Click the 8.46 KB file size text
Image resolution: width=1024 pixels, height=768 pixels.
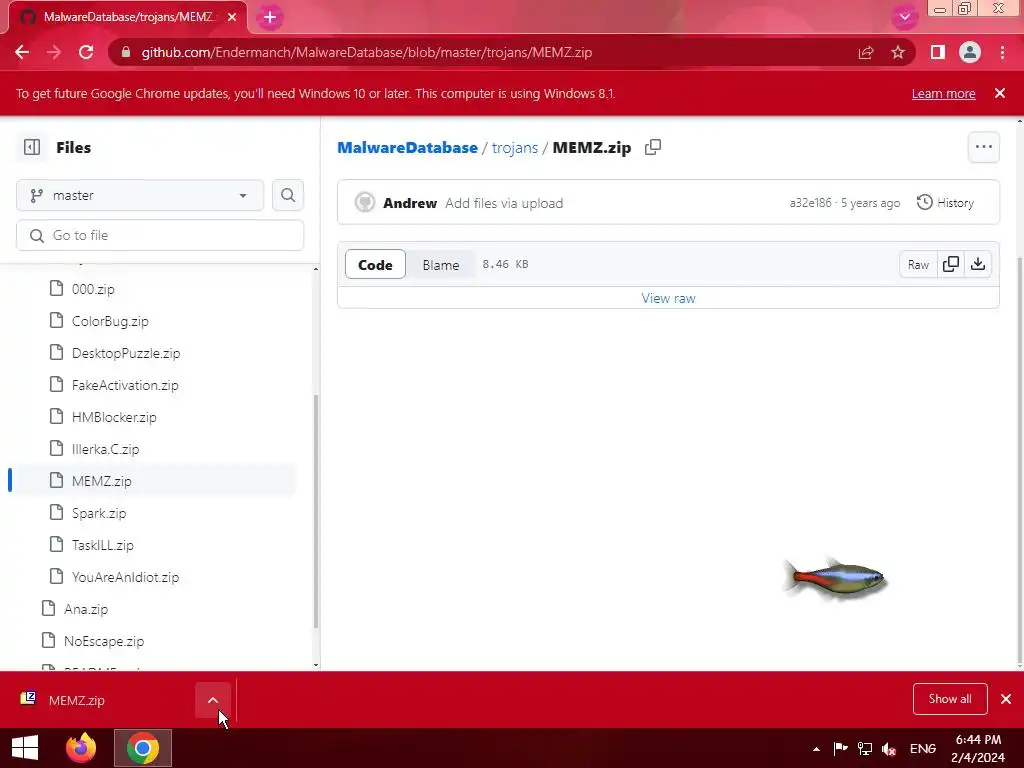click(x=505, y=264)
